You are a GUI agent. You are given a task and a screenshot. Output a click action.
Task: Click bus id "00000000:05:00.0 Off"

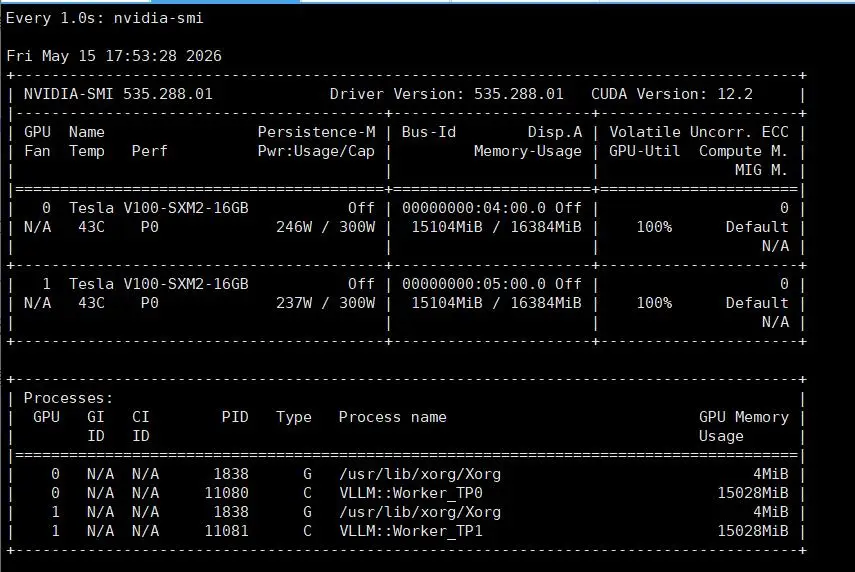[x=492, y=284]
